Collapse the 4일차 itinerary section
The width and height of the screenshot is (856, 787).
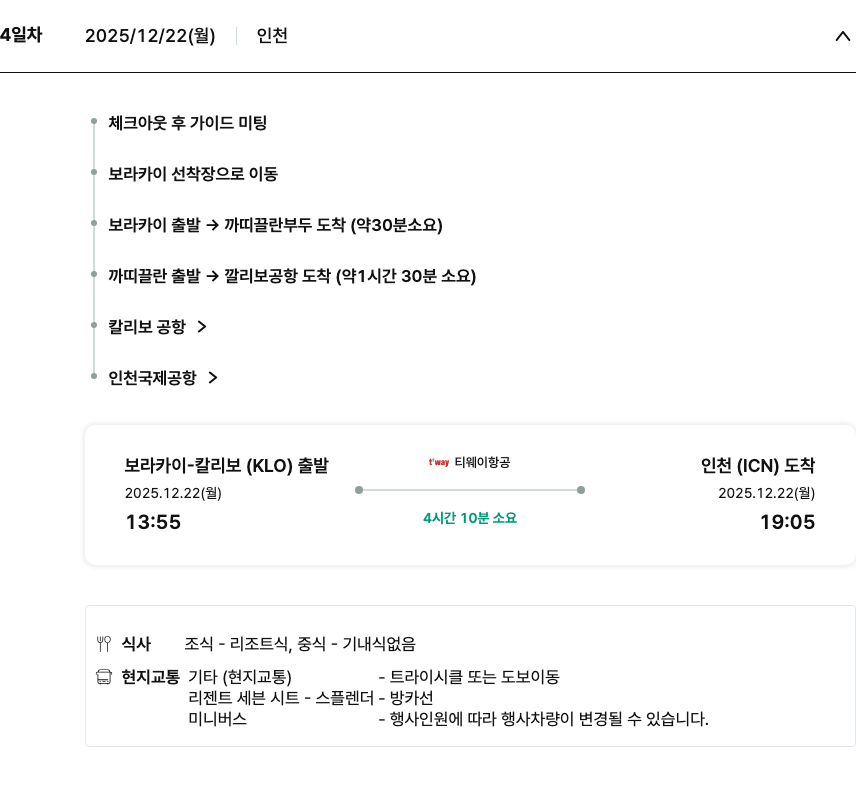(842, 36)
